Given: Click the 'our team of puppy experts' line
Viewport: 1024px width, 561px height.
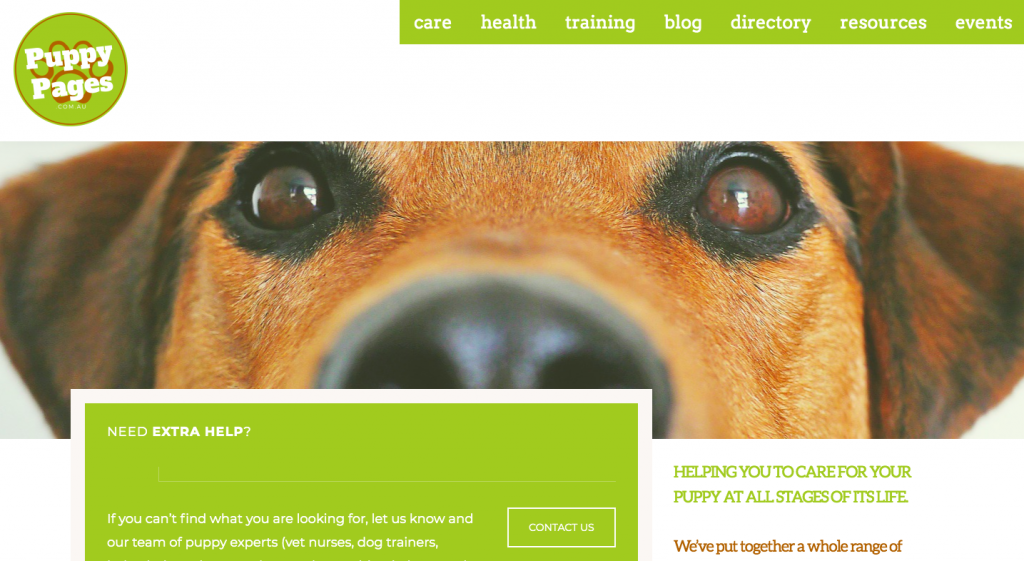Looking at the screenshot, I should point(272,542).
